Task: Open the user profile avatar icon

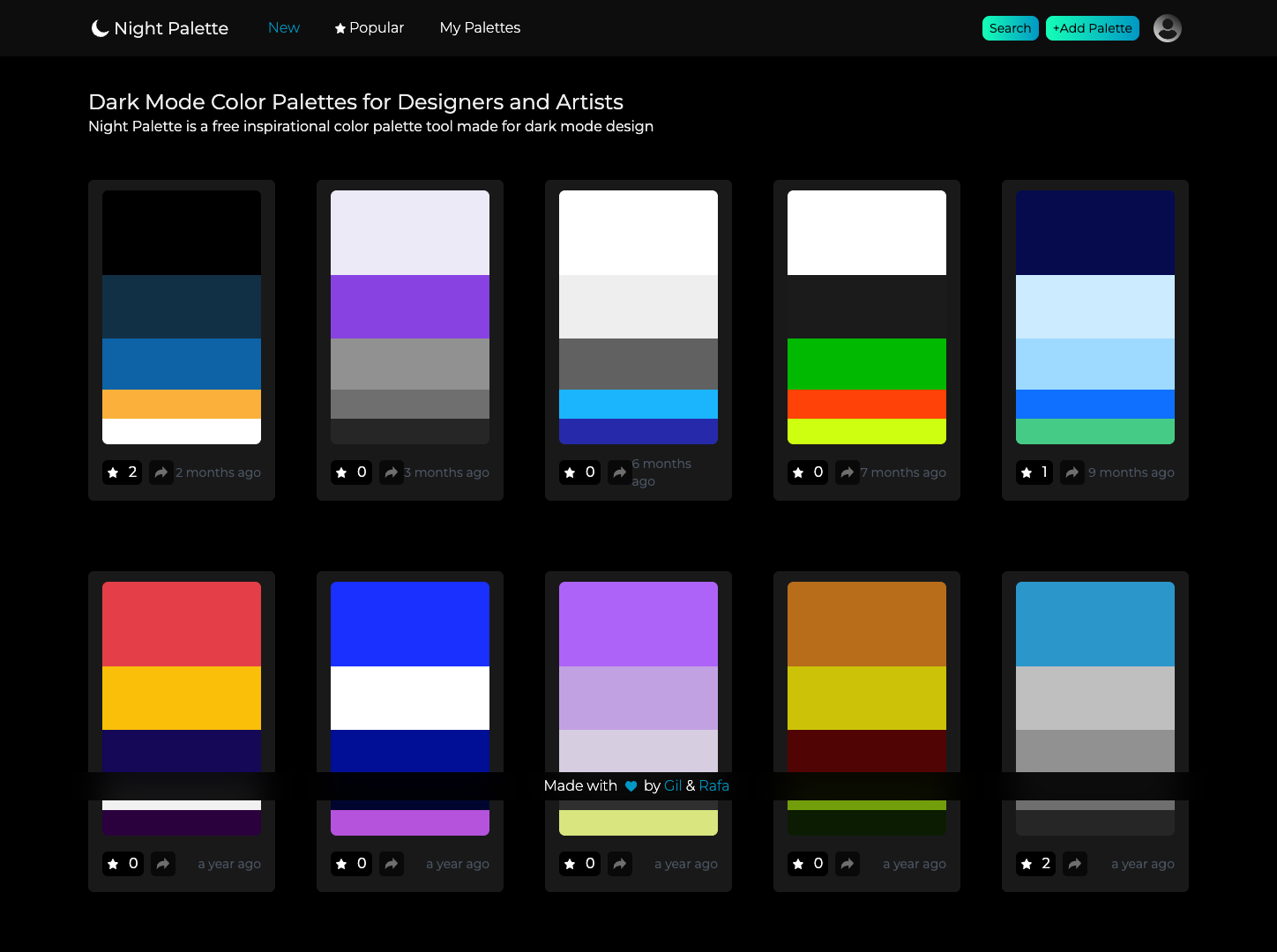Action: (x=1167, y=27)
